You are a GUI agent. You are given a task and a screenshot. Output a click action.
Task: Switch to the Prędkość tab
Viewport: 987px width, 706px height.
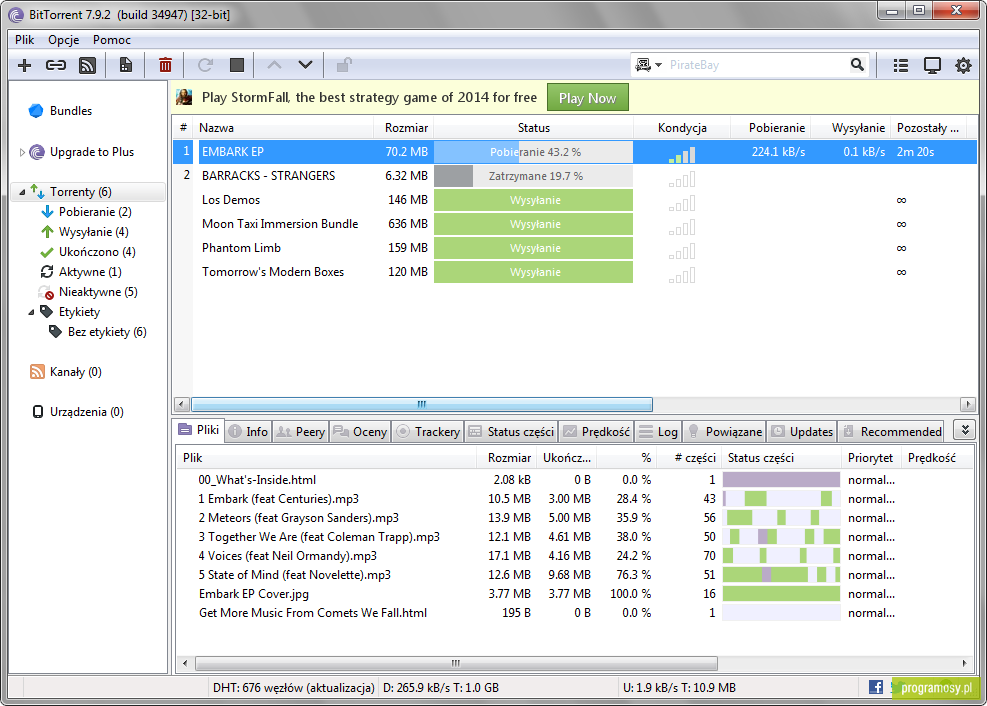[x=597, y=432]
